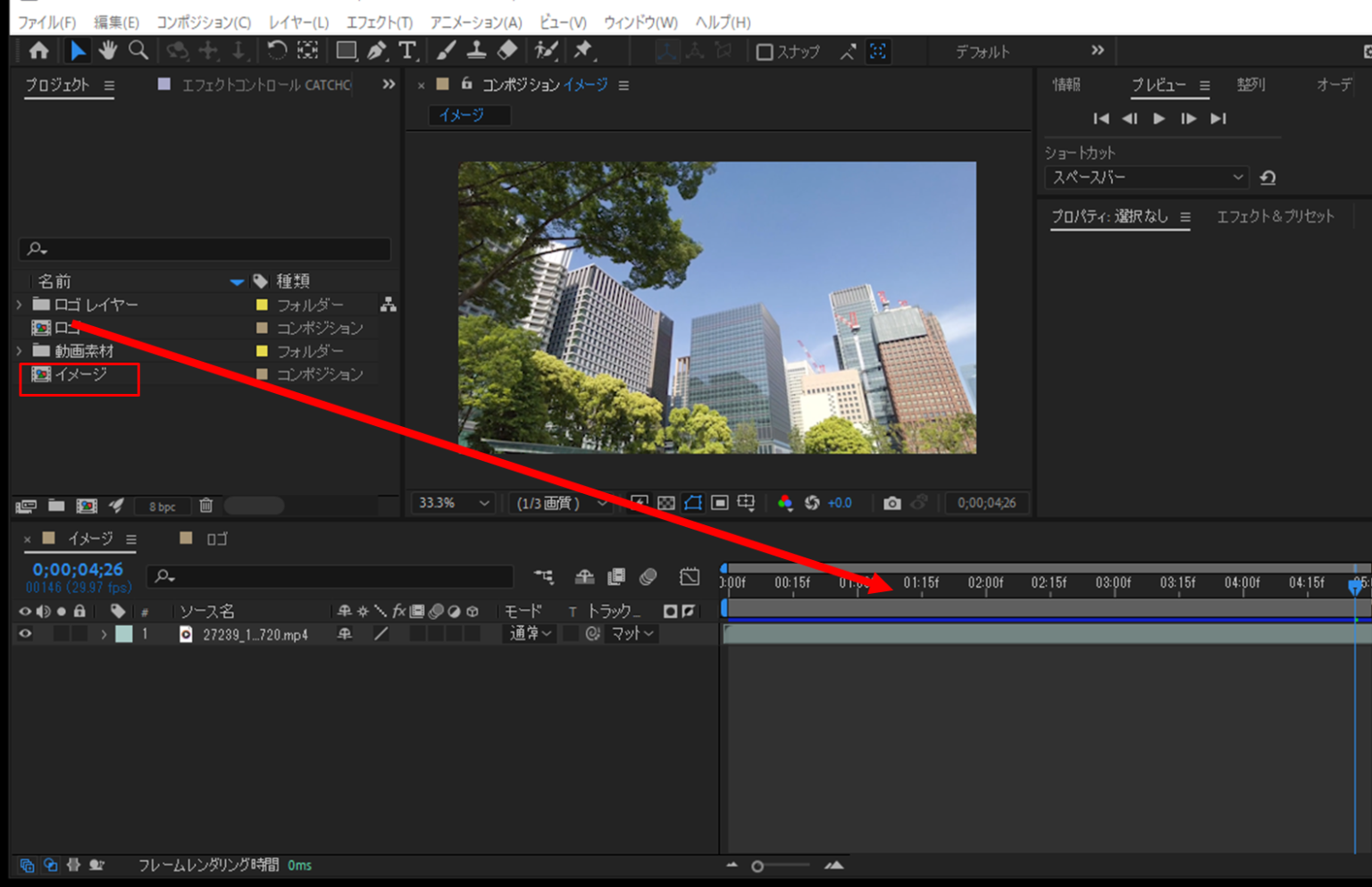Open the エフェクト(T) menu
This screenshot has height=887, width=1372.
tap(379, 22)
